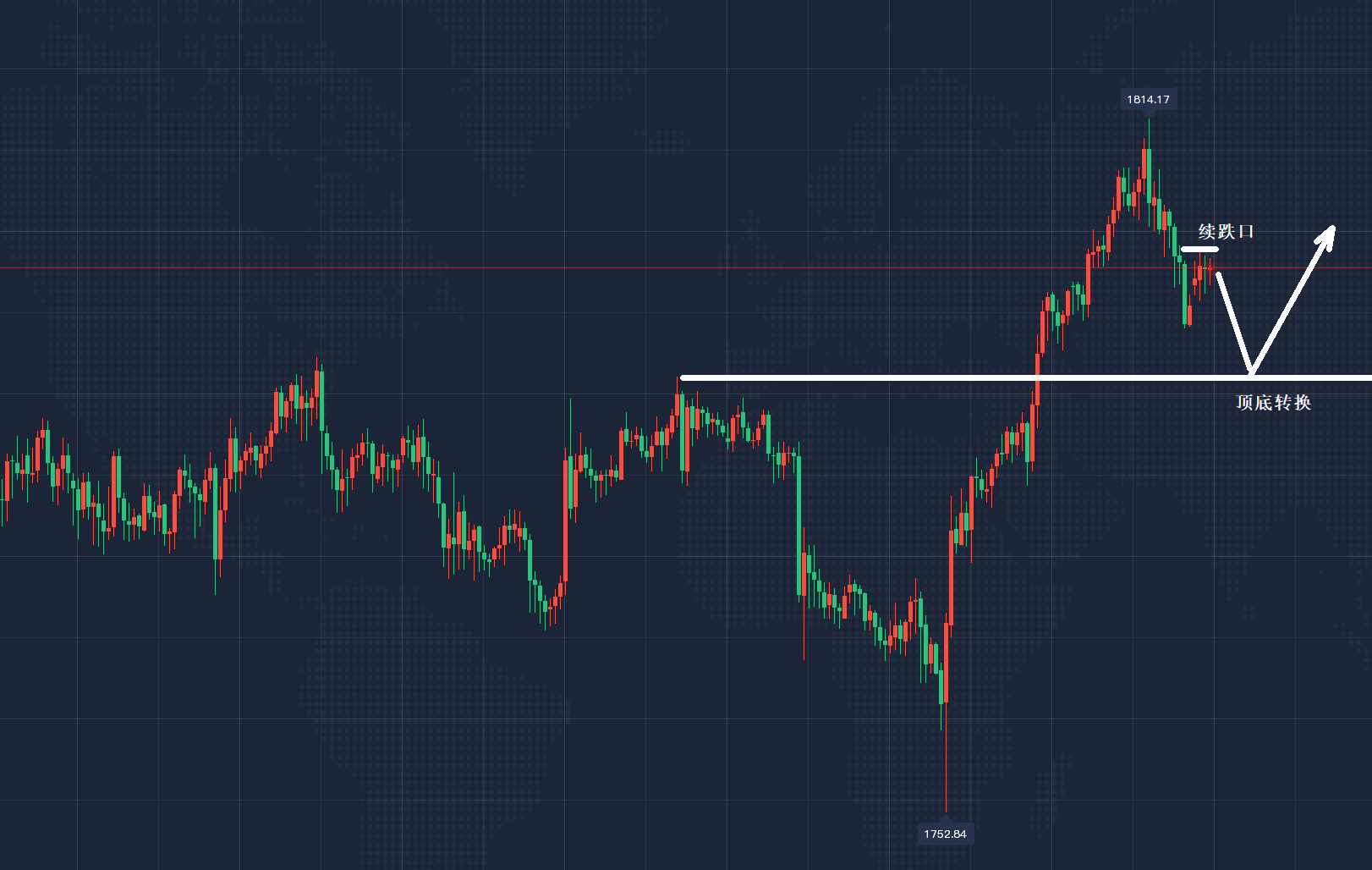Select the short white line beside 续跌口
Image resolution: width=1372 pixels, height=870 pixels.
click(x=1199, y=250)
